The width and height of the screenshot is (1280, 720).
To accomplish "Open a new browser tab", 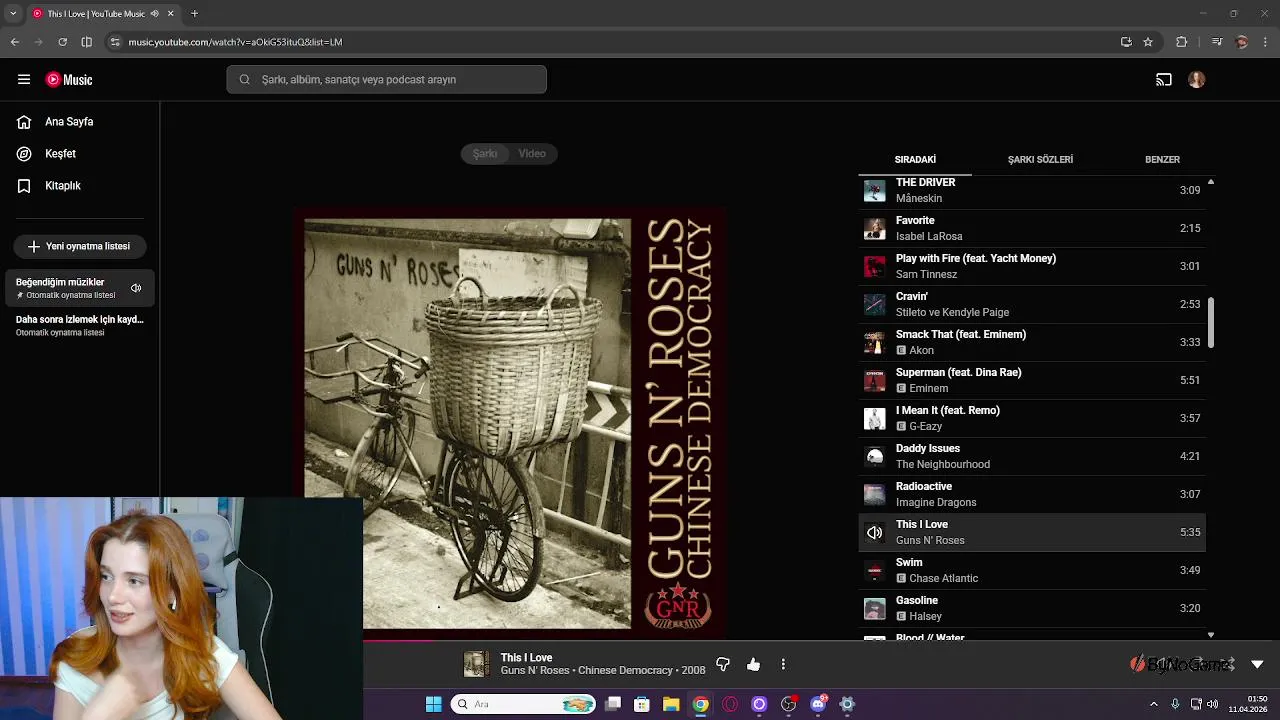I will [x=194, y=13].
